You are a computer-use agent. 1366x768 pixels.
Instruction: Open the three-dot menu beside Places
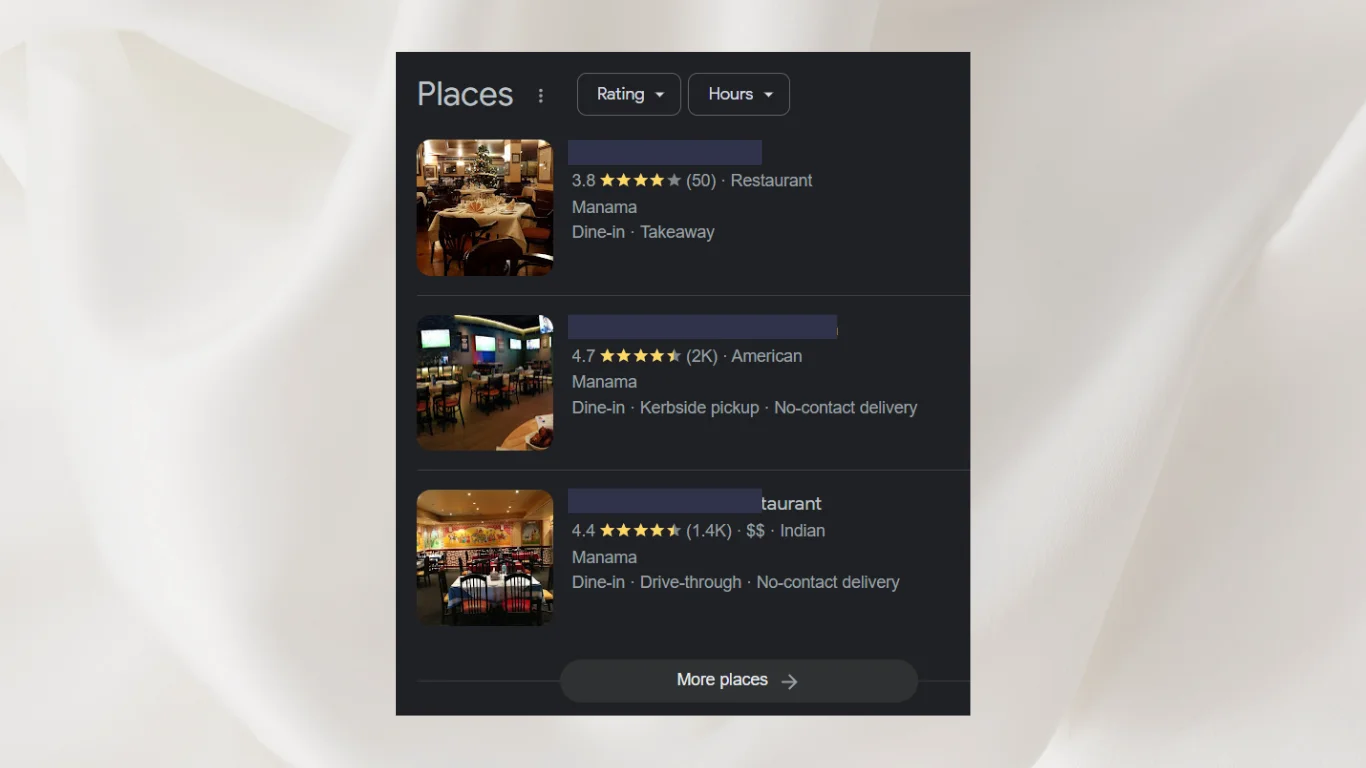pos(541,95)
